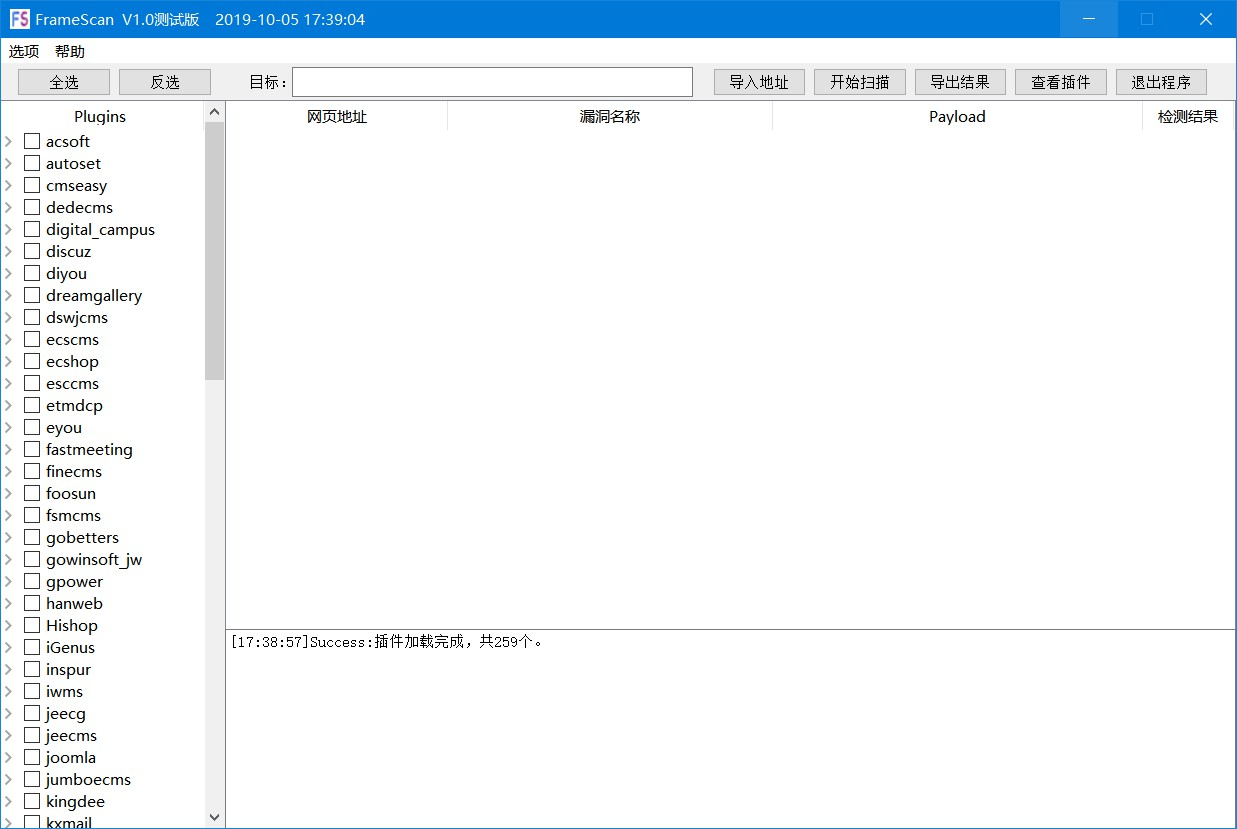Expand the fastmeeting tree node
The image size is (1237, 829).
tap(9, 449)
